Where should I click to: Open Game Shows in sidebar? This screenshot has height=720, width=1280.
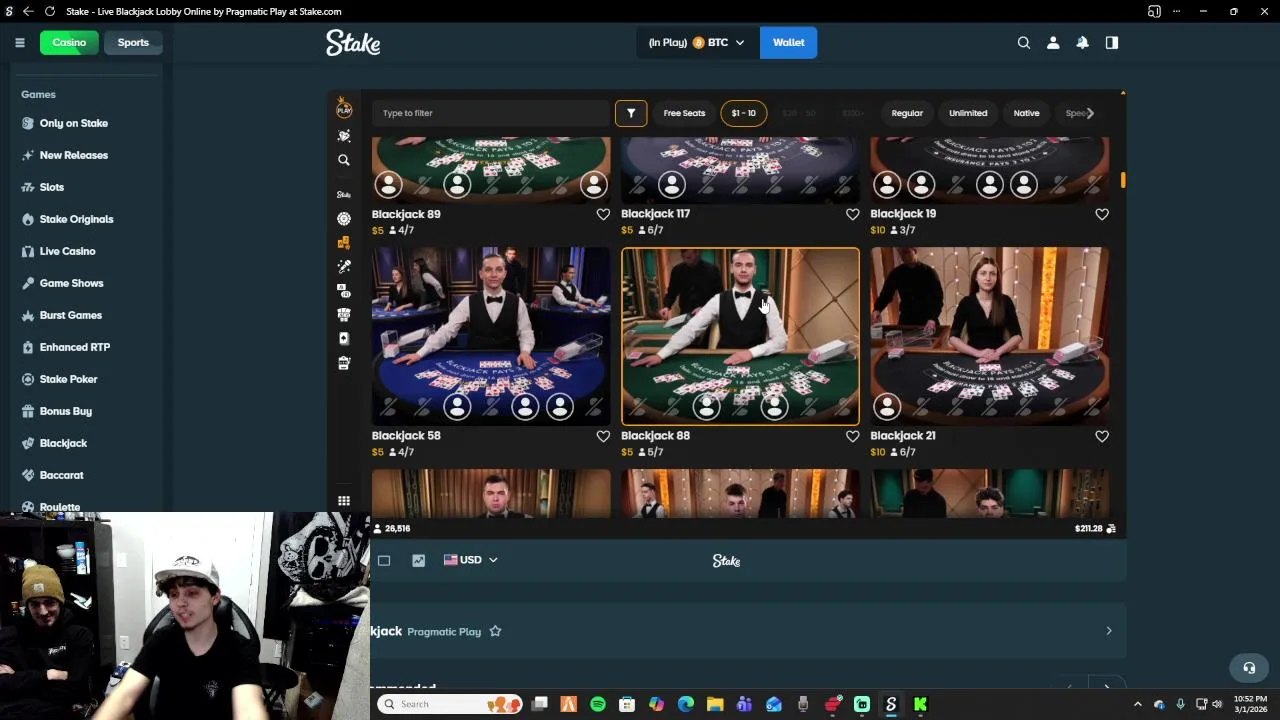(71, 283)
